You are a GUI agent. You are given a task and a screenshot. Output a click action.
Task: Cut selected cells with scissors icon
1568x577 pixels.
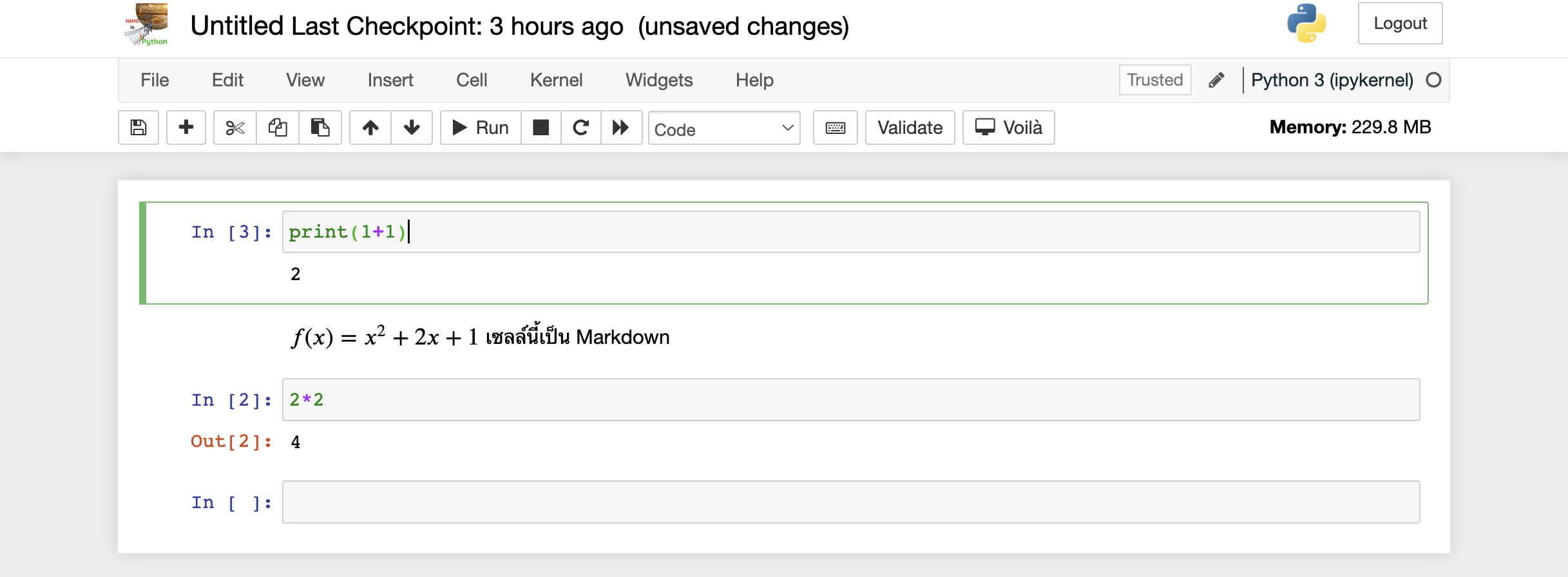[x=235, y=128]
